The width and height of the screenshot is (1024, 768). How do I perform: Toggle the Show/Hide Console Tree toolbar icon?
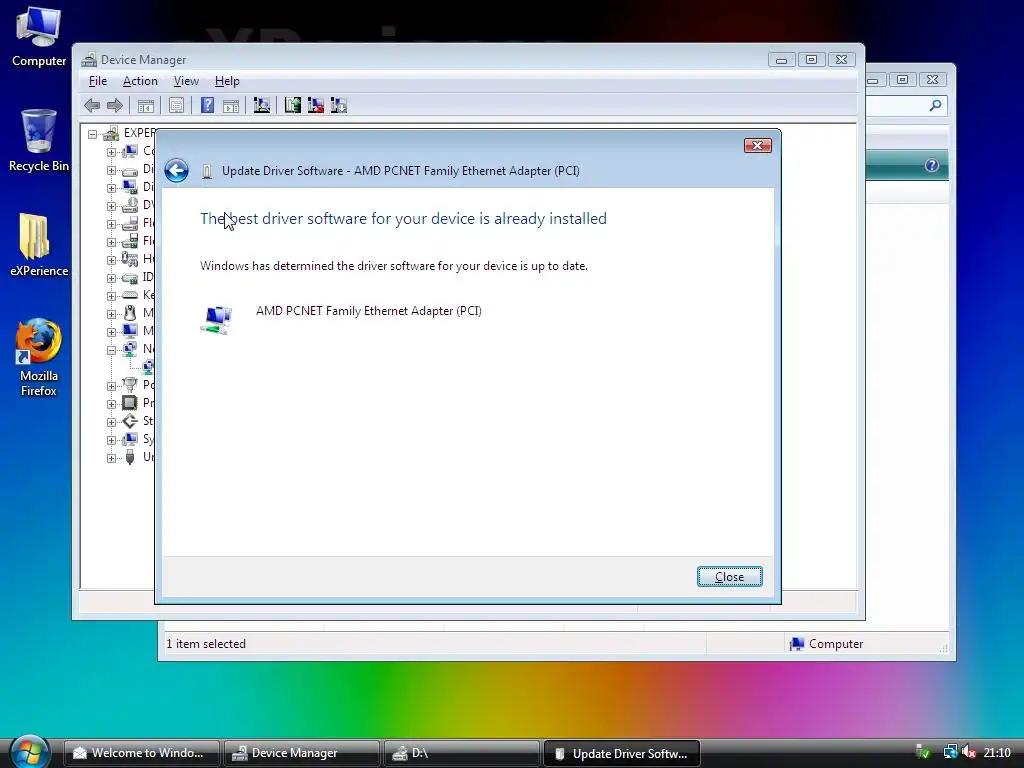146,105
